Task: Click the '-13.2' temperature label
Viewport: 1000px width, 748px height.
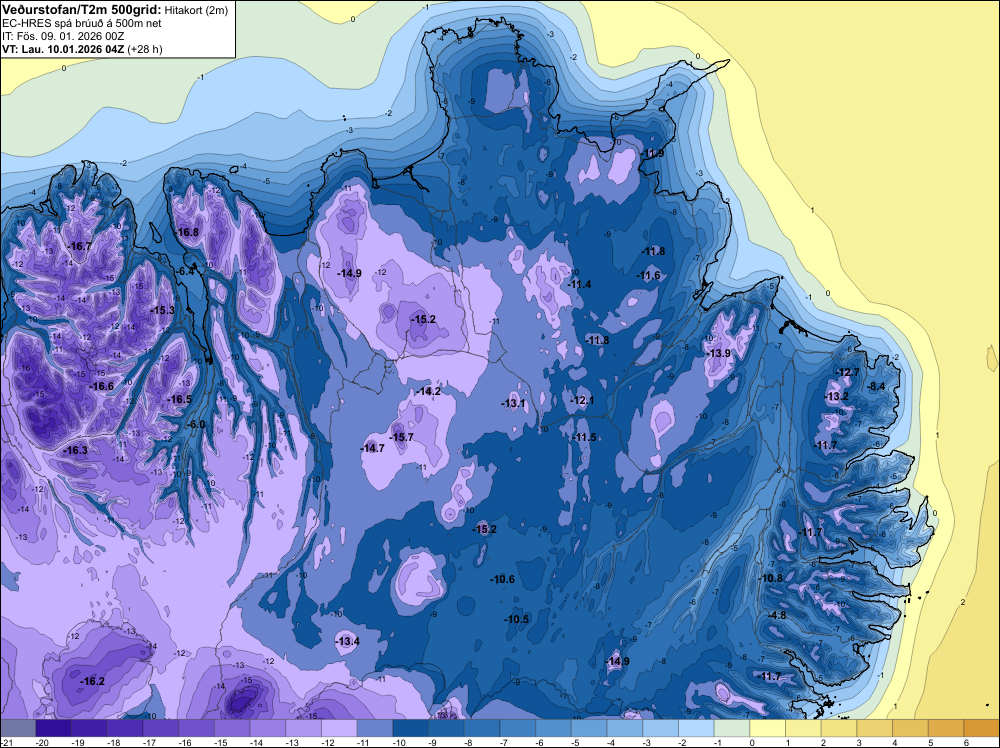Action: point(837,397)
